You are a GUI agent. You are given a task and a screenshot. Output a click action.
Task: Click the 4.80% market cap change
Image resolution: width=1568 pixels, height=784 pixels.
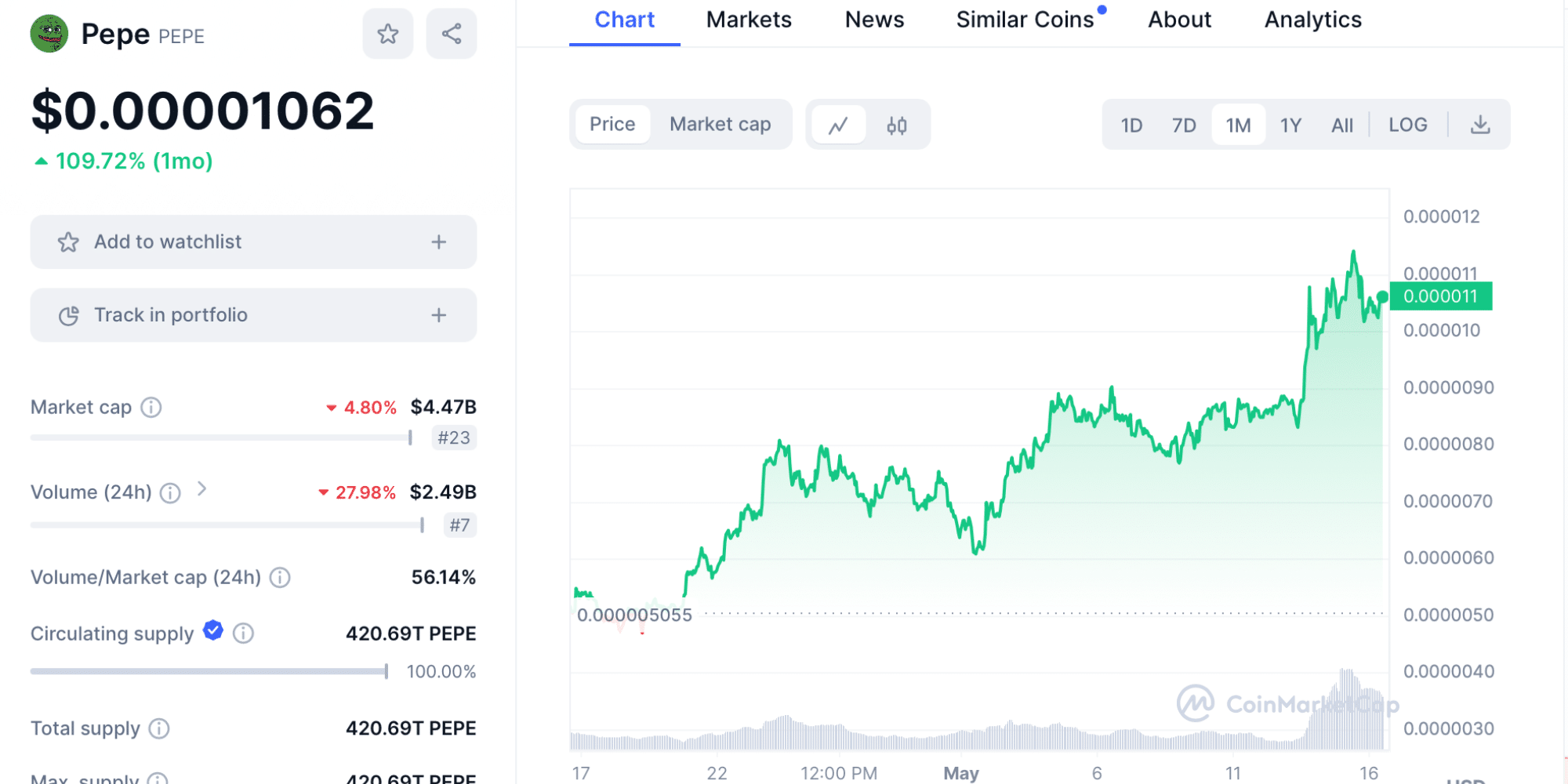coord(362,408)
